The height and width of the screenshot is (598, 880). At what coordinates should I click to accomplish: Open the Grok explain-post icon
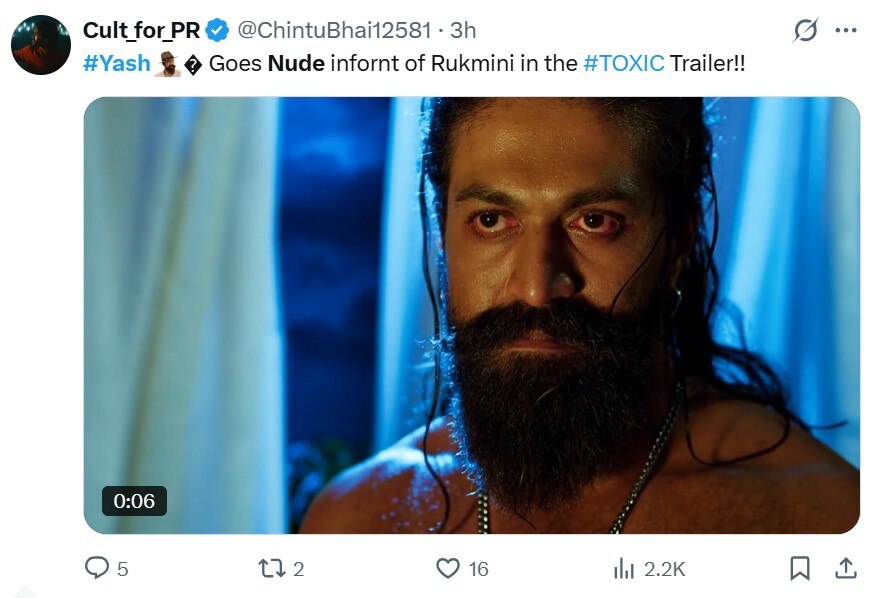(806, 30)
